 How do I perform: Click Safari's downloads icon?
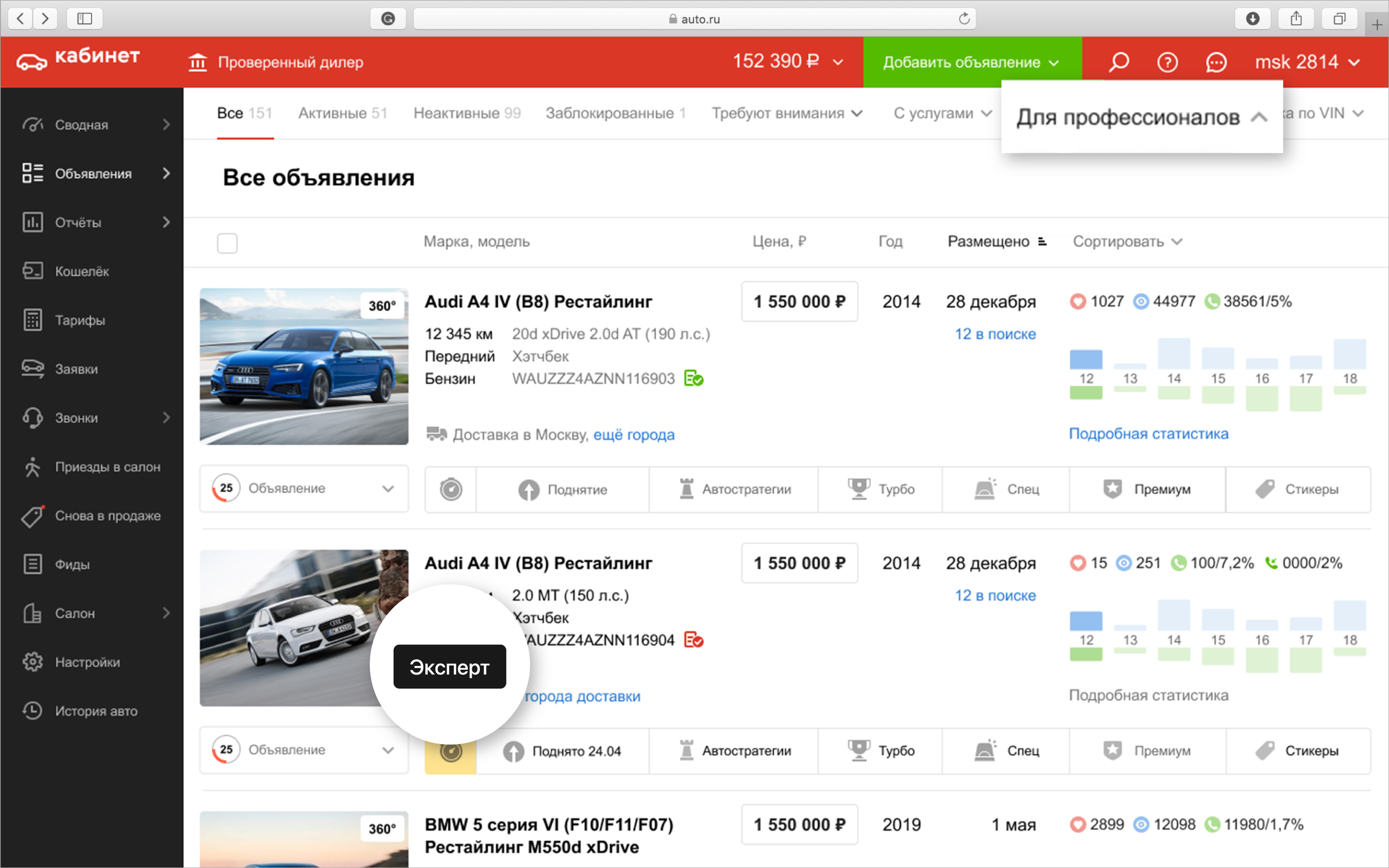point(1253,18)
